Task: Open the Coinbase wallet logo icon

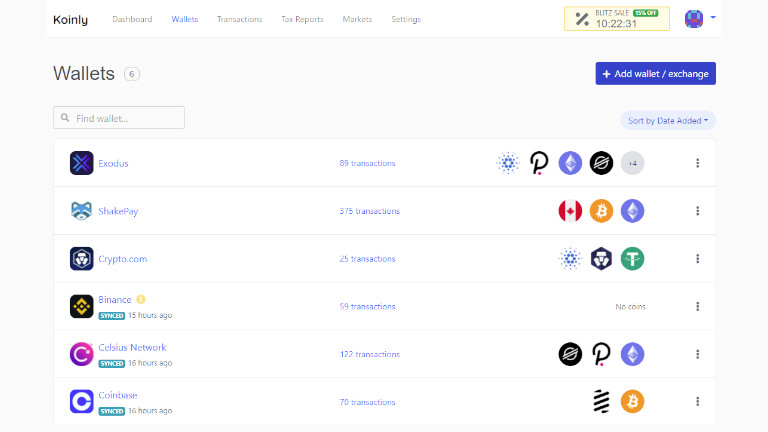Action: [81, 402]
